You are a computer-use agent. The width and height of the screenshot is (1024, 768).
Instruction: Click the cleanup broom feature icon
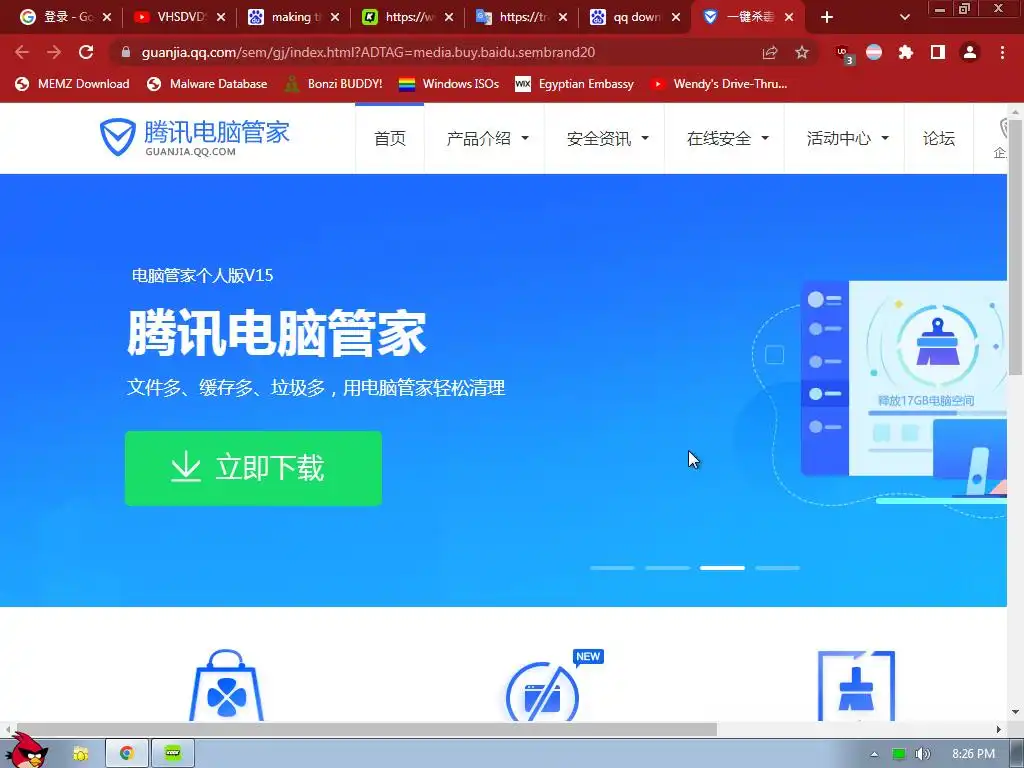[856, 686]
